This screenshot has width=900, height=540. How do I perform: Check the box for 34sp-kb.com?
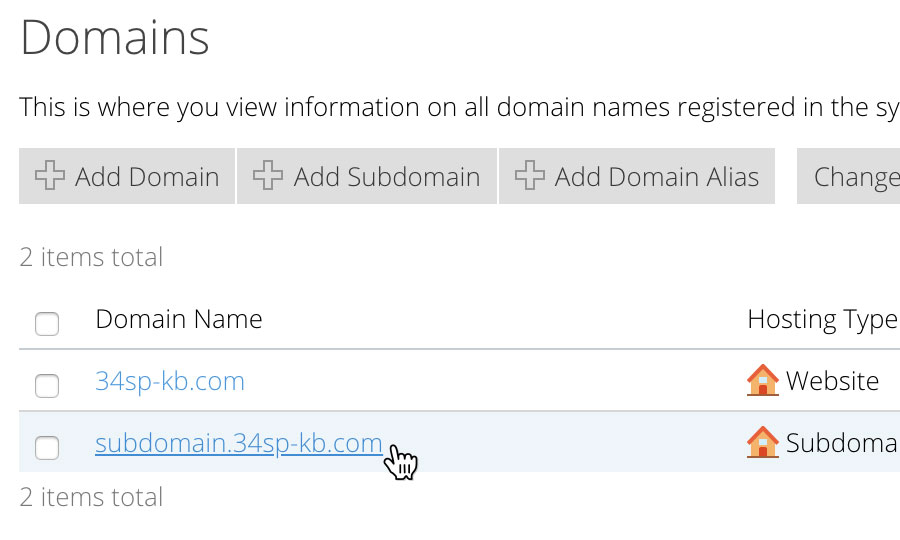coord(47,386)
